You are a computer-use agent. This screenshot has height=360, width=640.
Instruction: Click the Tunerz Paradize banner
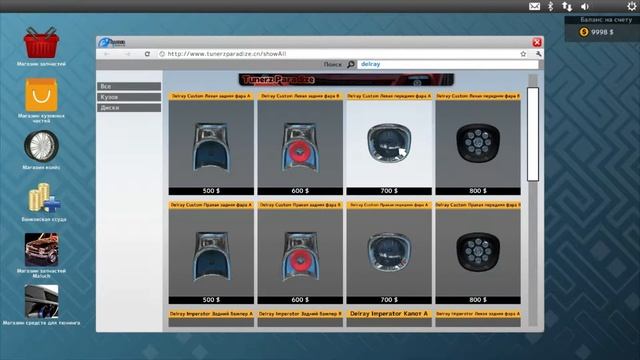pyautogui.click(x=346, y=80)
